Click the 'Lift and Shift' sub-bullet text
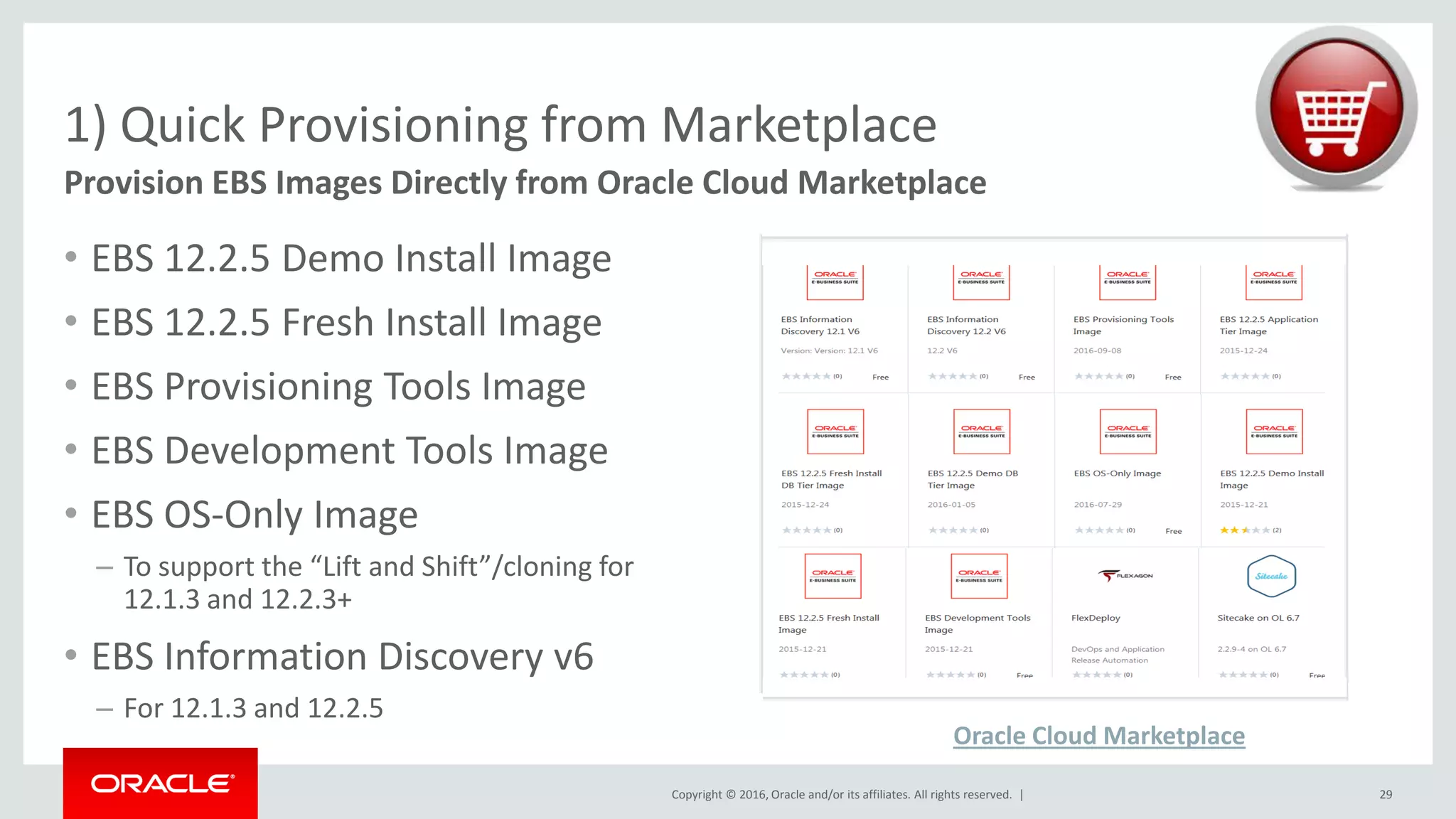Image resolution: width=1456 pixels, height=819 pixels. pos(378,583)
